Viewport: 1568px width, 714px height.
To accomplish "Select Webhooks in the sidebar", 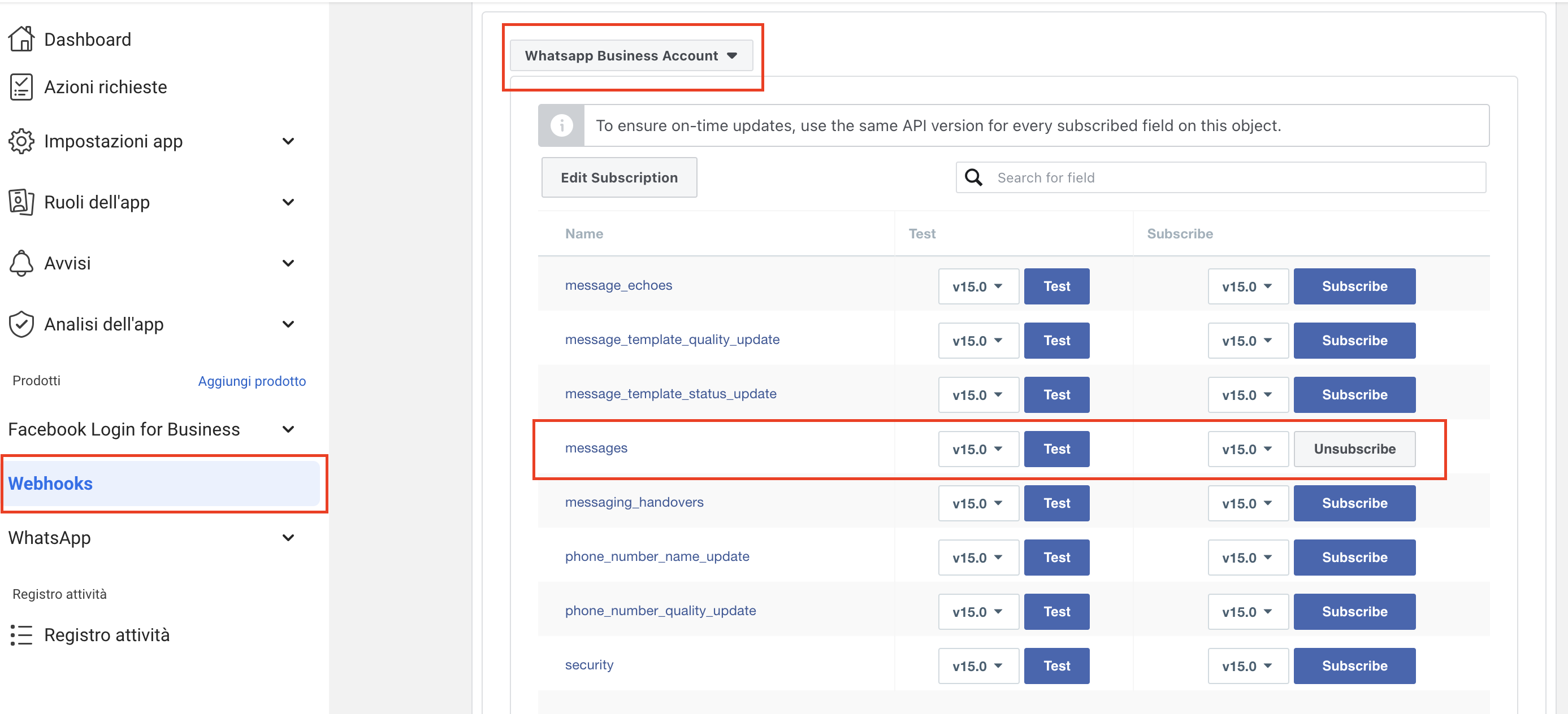I will click(50, 484).
